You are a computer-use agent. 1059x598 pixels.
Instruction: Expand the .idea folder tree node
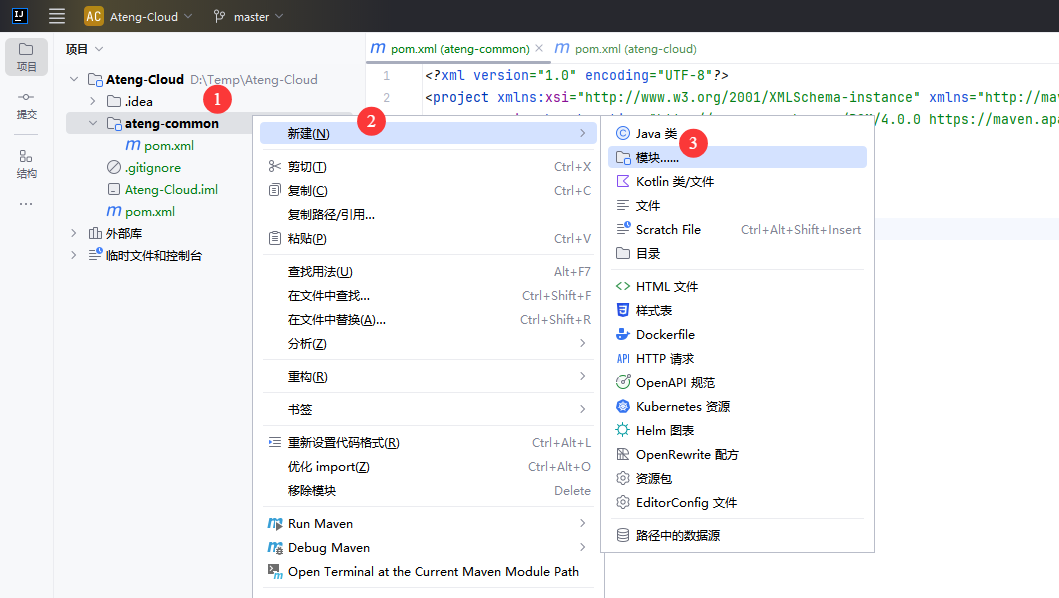pyautogui.click(x=92, y=101)
